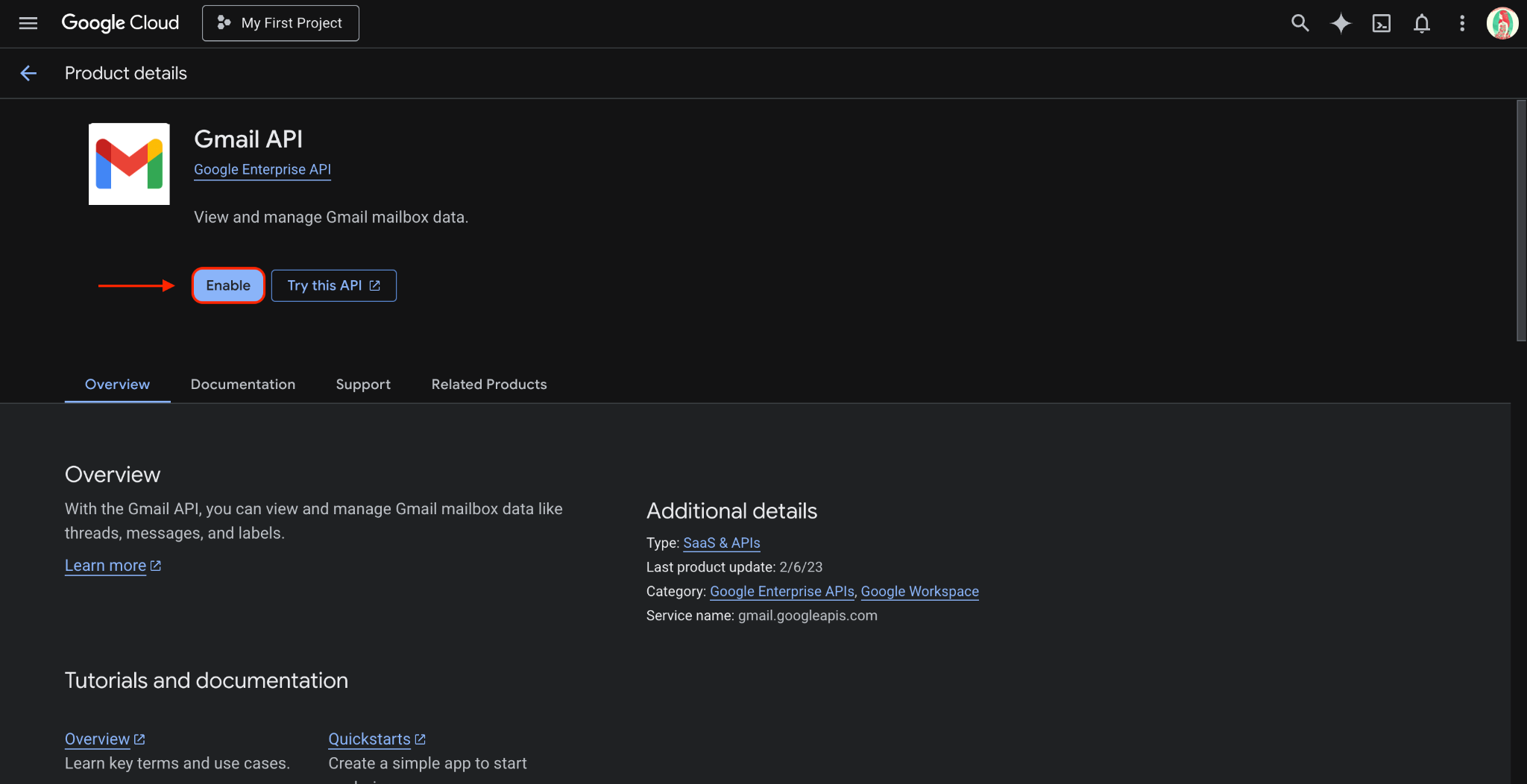
Task: Open the SaaS & APIs type link
Action: 722,543
